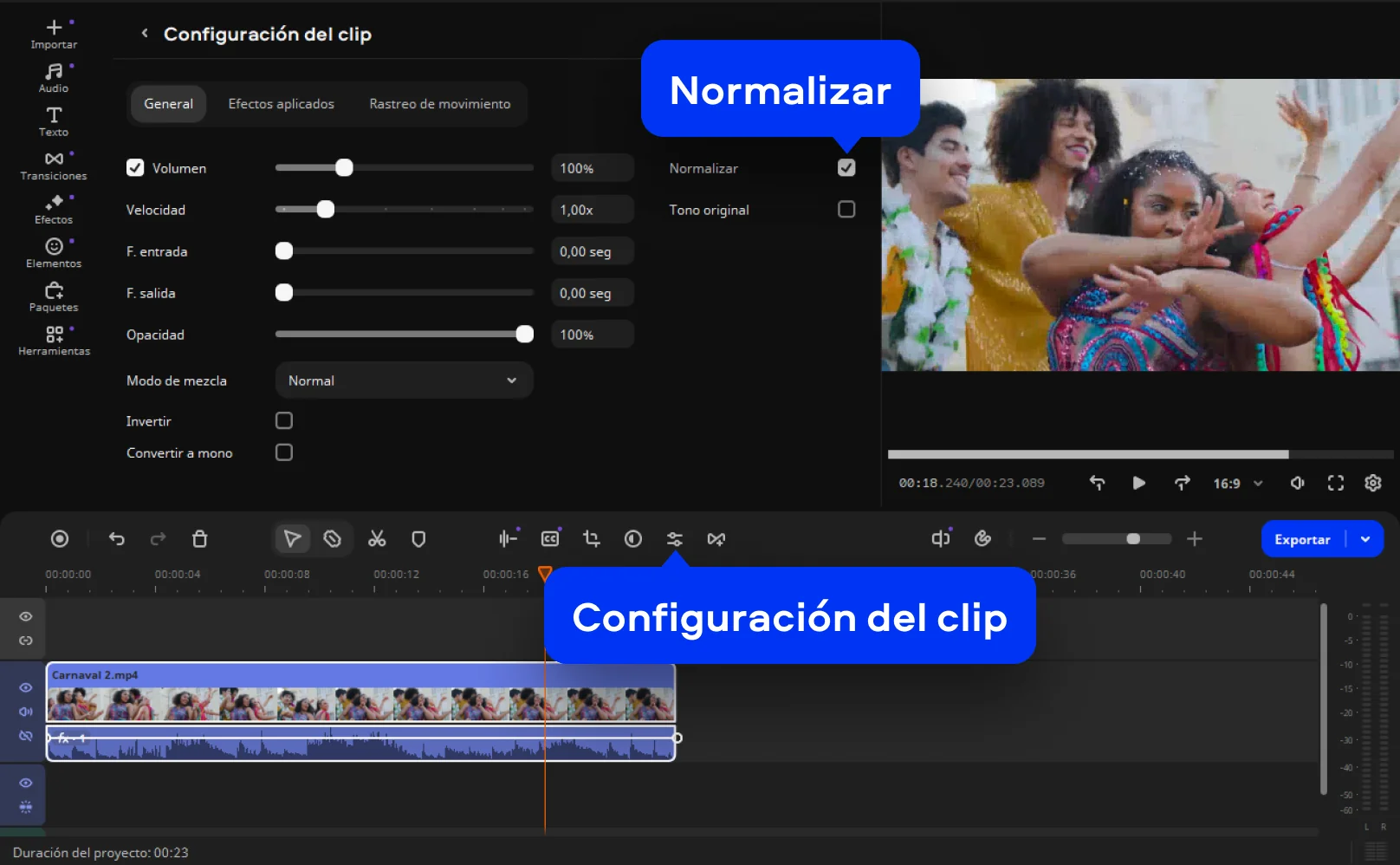The image size is (1400, 865).
Task: Expand the Modo de mezcla dropdown
Action: (404, 380)
